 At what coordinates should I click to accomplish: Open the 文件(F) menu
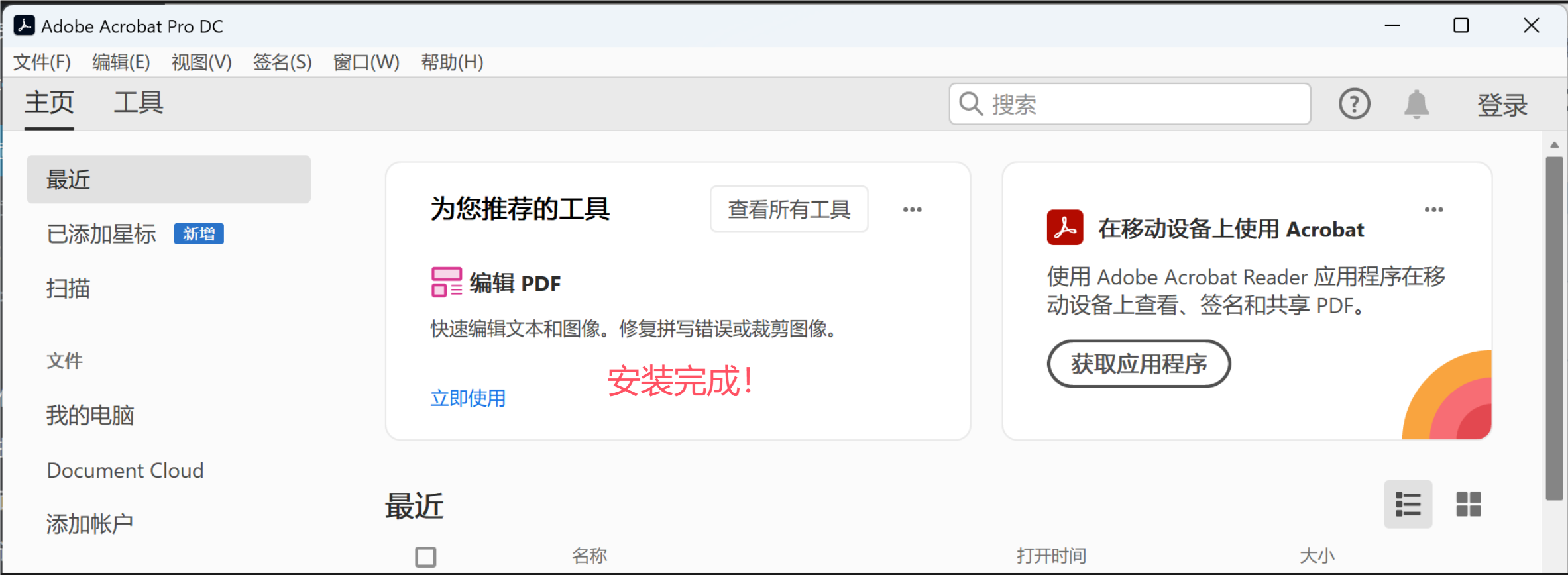[42, 62]
